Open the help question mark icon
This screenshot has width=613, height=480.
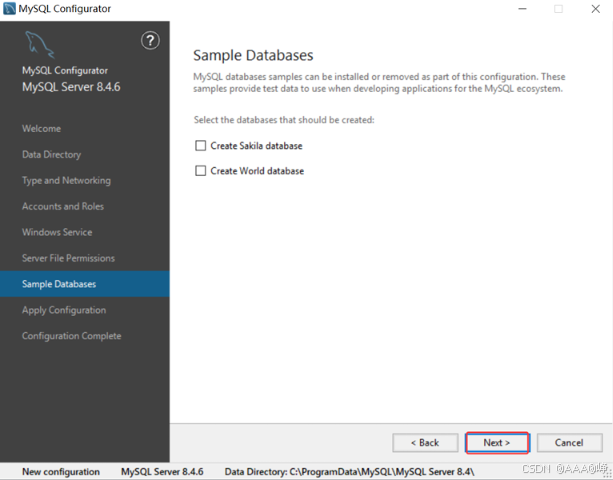150,40
